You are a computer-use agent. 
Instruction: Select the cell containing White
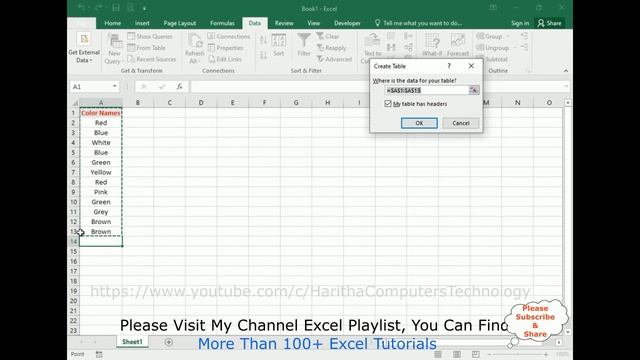(101, 142)
